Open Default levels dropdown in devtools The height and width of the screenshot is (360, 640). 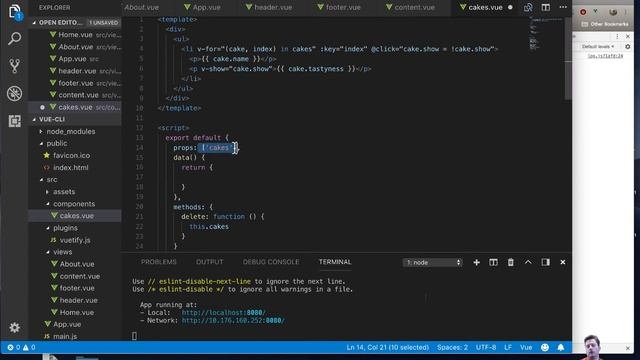pos(598,47)
